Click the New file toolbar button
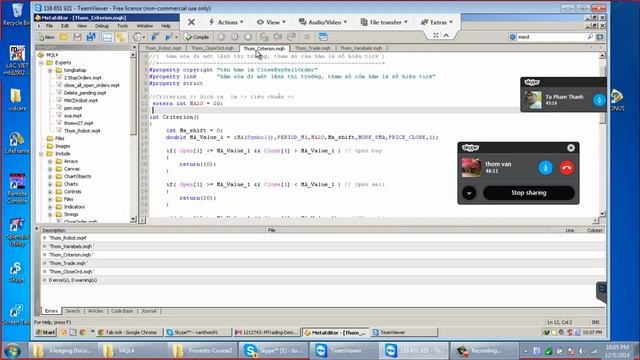This screenshot has width=640, height=360. pyautogui.click(x=47, y=37)
